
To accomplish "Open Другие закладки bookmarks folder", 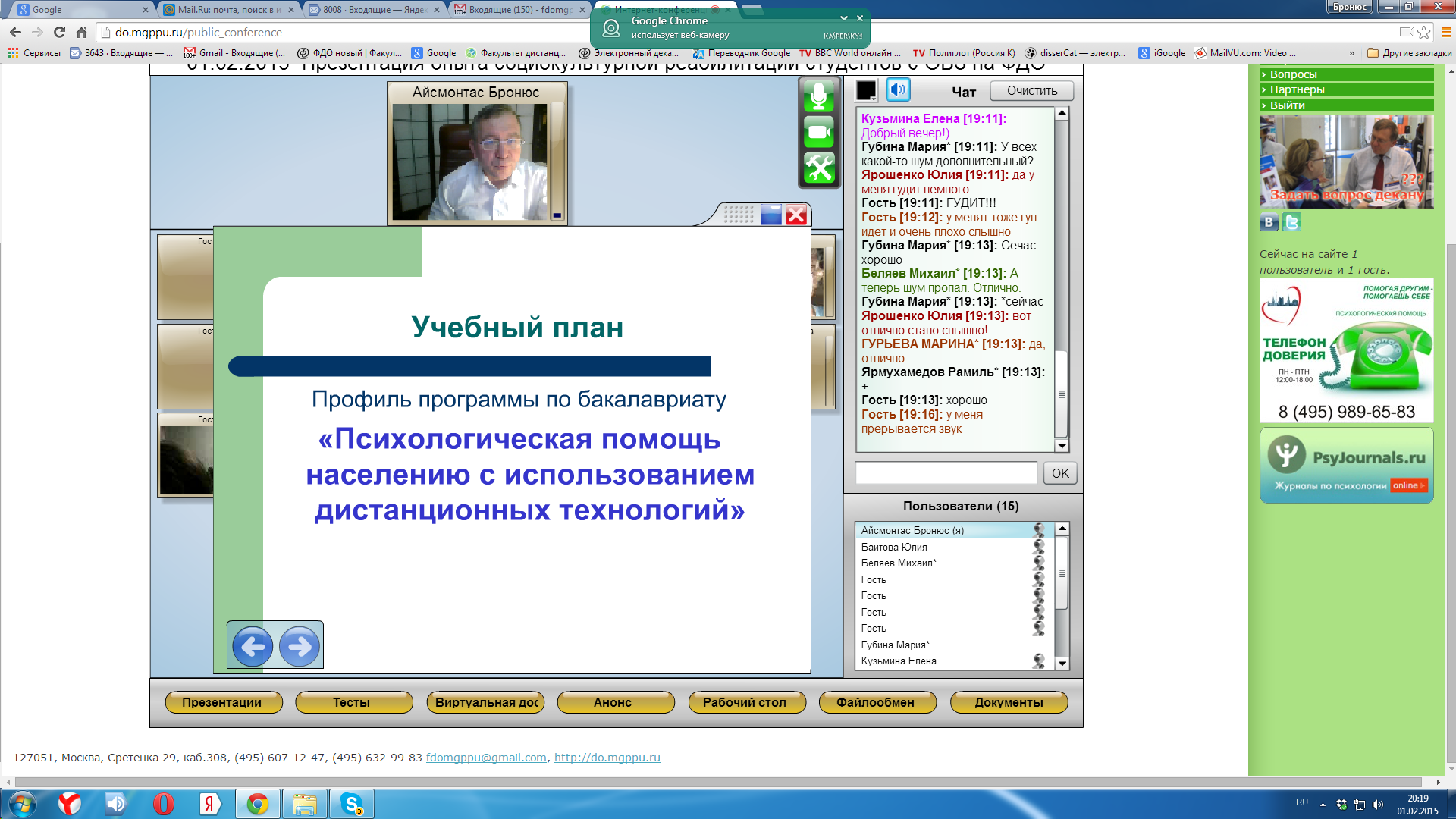I will 1409,53.
